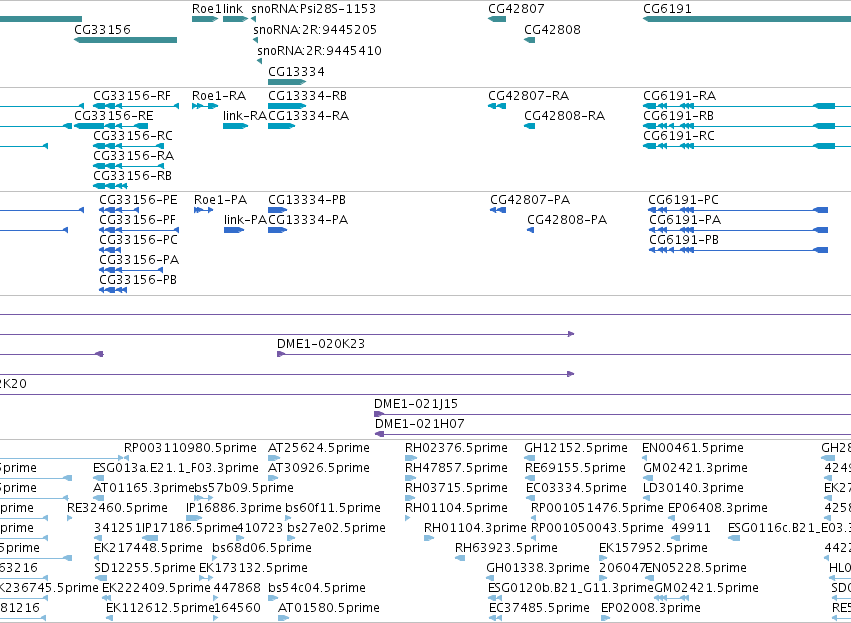Select transcript CG13334-RB
This screenshot has height=623, width=851.
[x=307, y=96]
